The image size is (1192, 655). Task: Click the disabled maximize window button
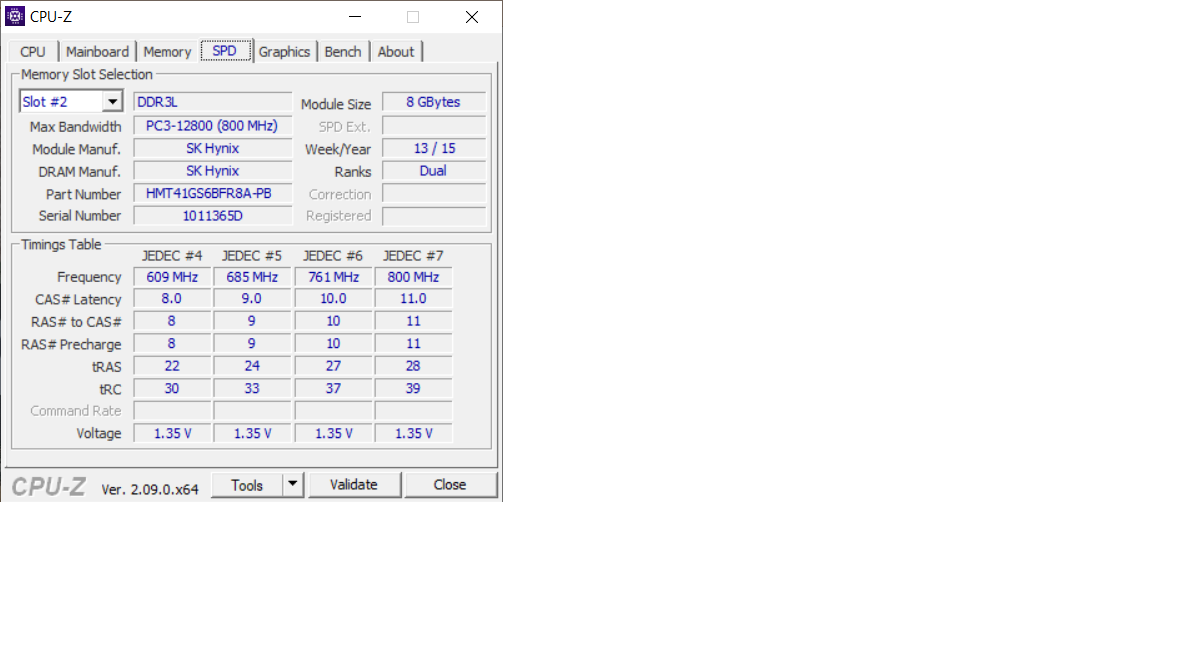click(x=413, y=17)
